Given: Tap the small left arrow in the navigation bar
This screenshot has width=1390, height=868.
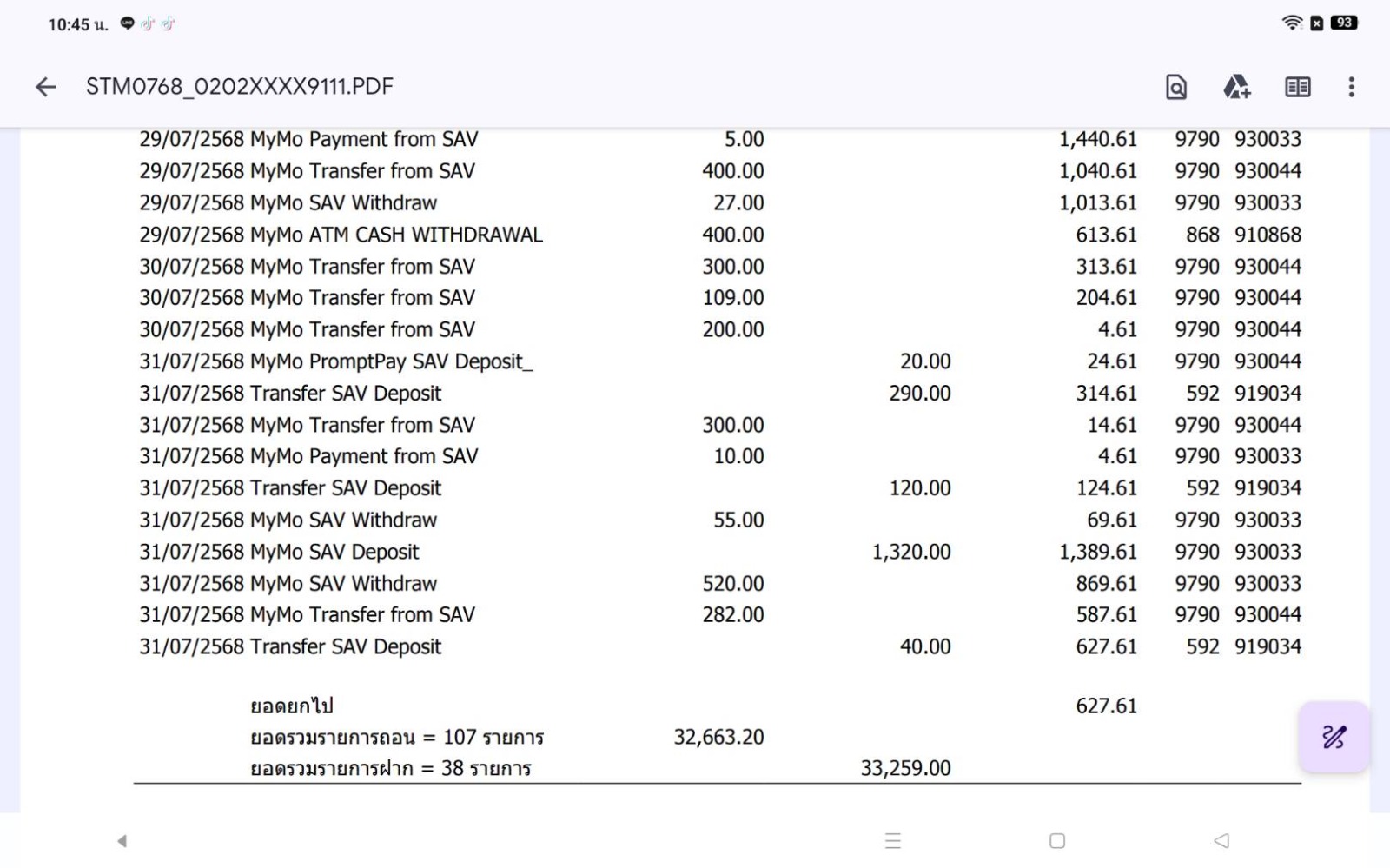Looking at the screenshot, I should pos(122,840).
